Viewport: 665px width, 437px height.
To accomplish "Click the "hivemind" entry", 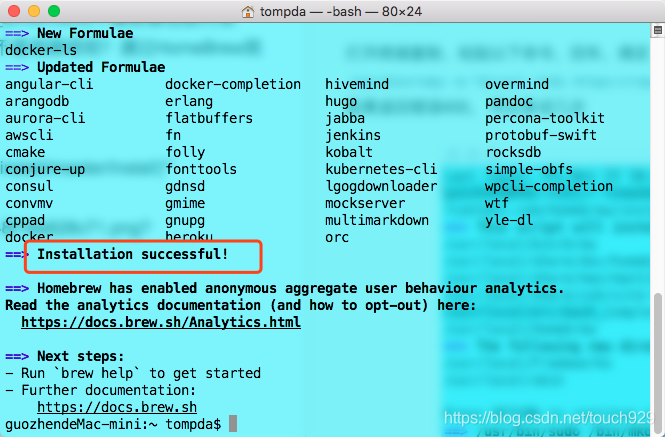I will (357, 84).
